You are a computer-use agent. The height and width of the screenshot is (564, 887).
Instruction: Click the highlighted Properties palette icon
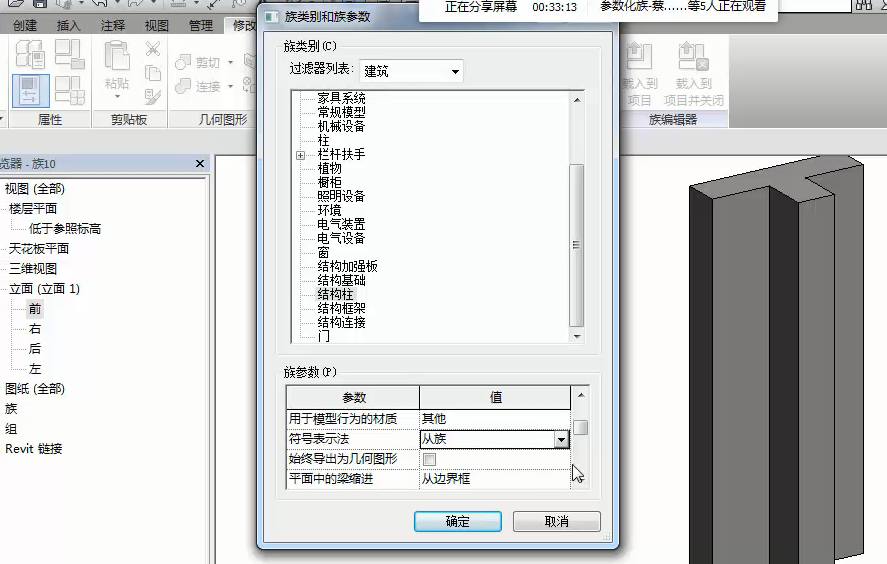pyautogui.click(x=31, y=91)
